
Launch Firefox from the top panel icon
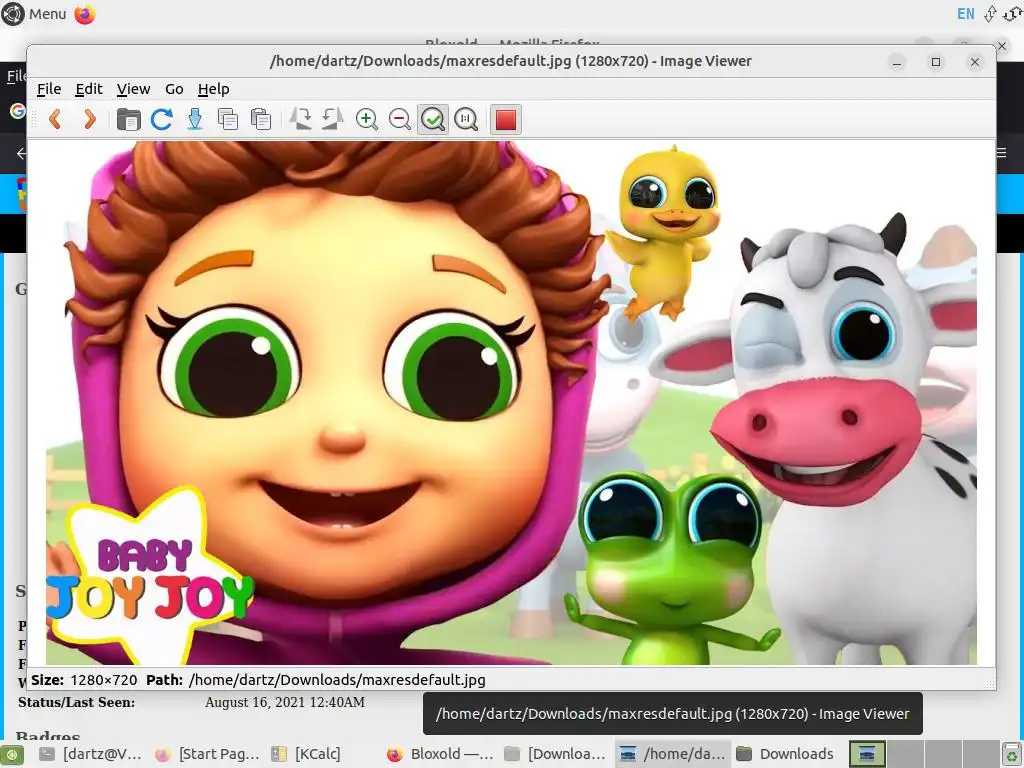pyautogui.click(x=84, y=14)
